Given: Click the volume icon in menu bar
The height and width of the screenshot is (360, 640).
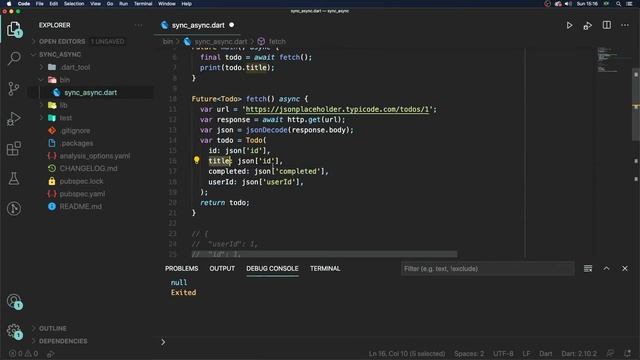Looking at the screenshot, I should (568, 4).
